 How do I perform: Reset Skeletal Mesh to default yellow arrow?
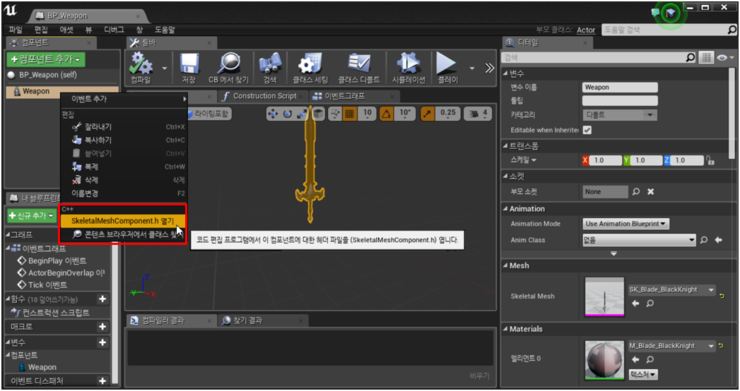click(x=722, y=296)
